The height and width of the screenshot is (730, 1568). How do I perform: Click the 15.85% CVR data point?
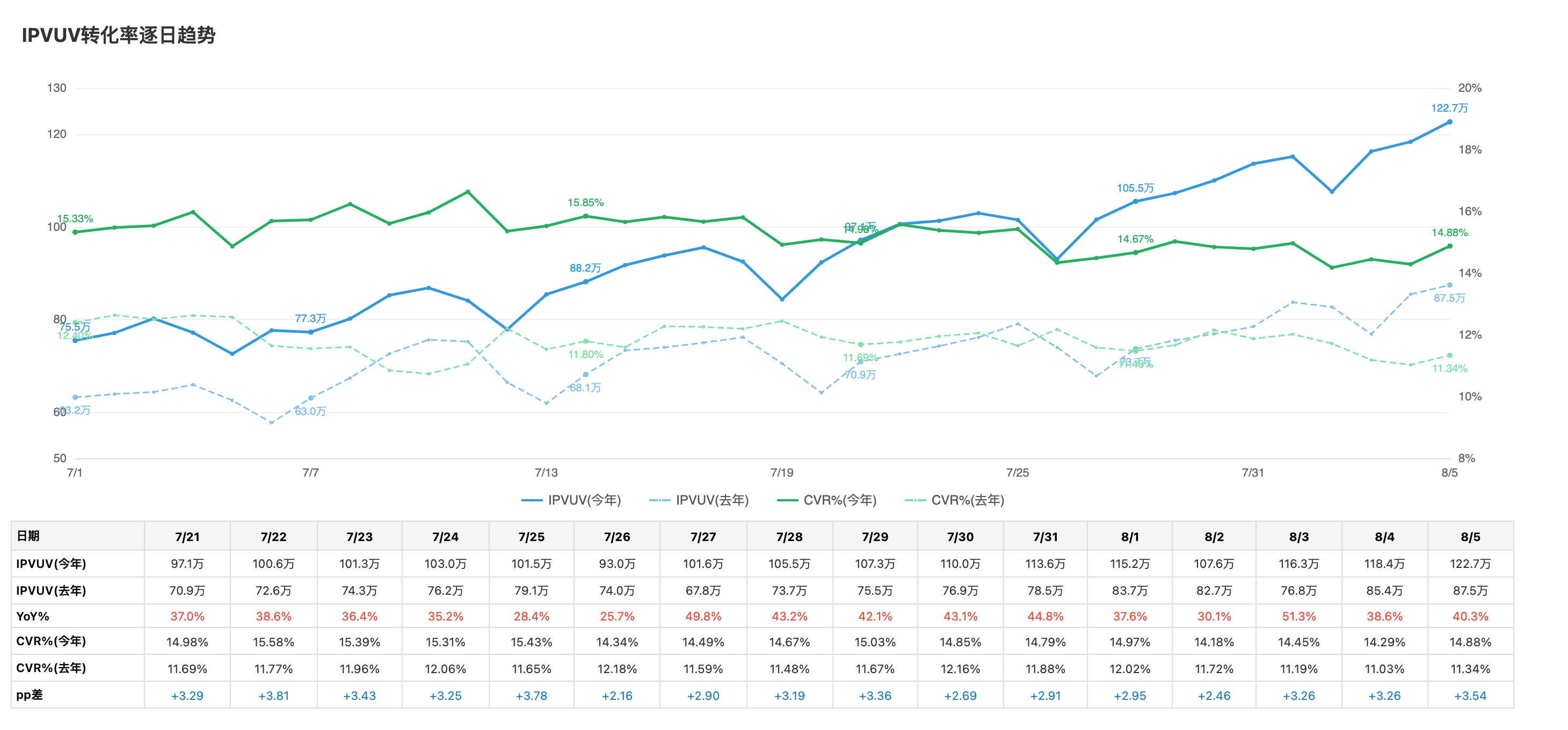click(585, 216)
